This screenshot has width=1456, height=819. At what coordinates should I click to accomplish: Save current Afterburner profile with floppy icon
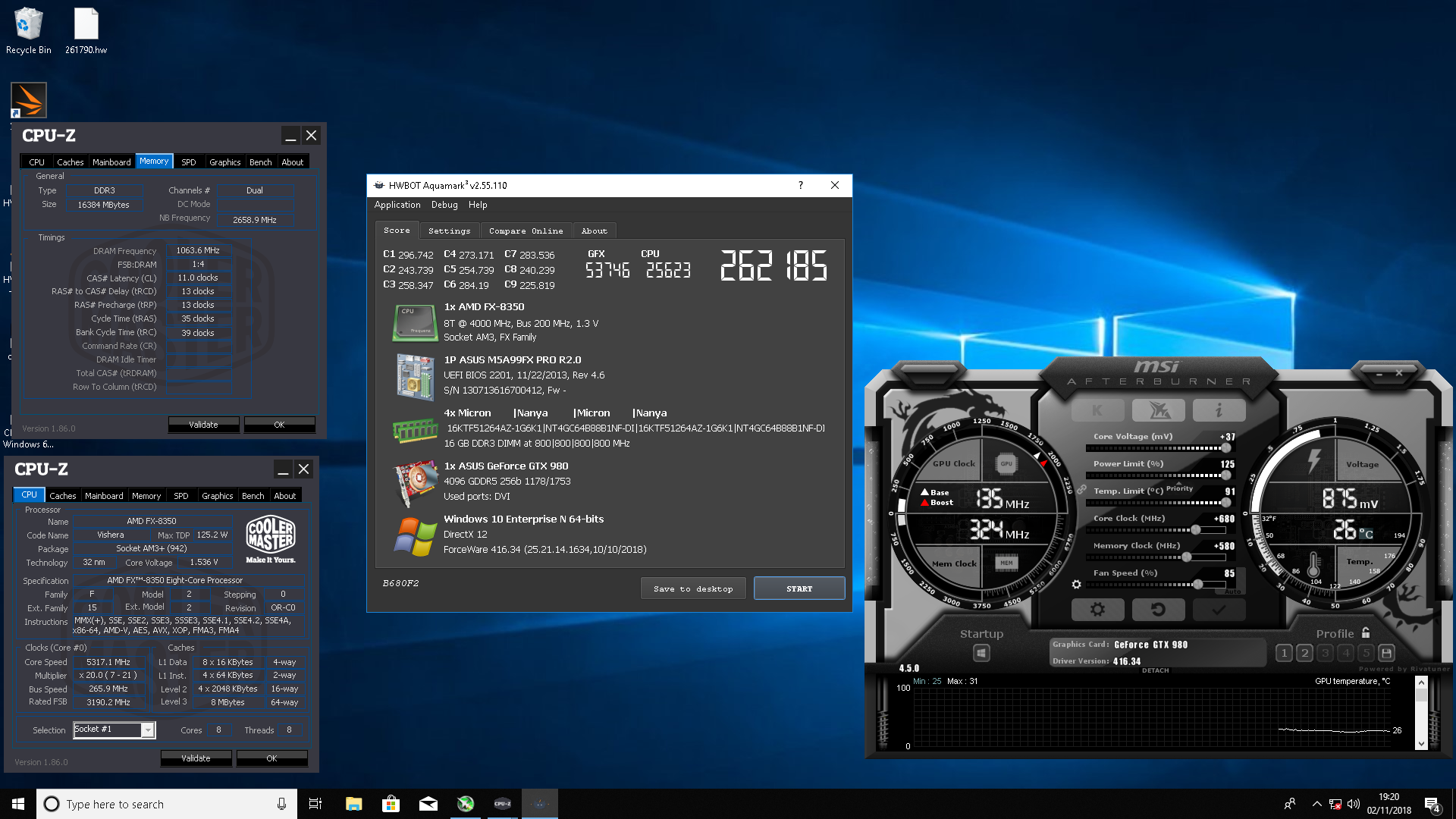(x=1386, y=653)
